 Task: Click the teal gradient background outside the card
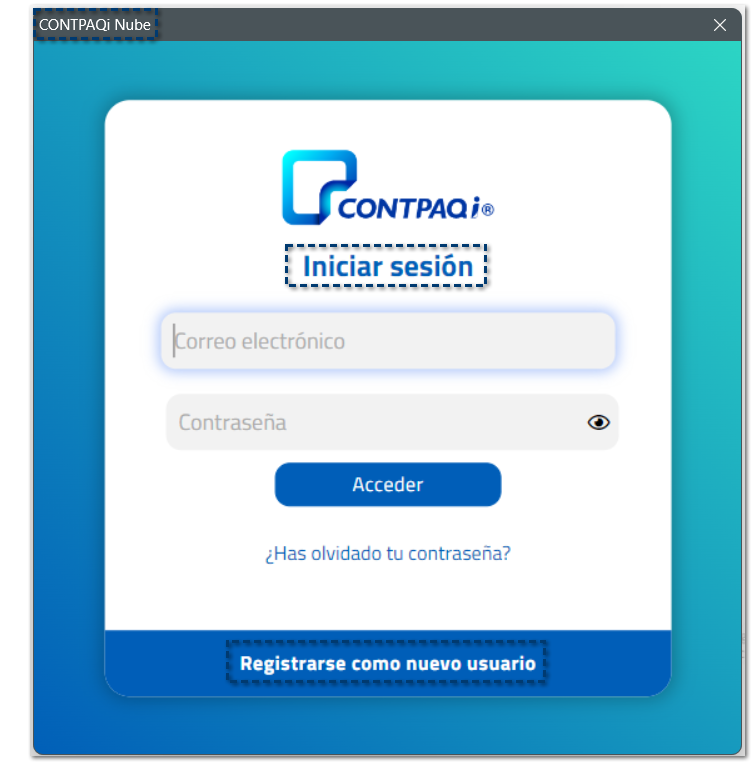(x=68, y=390)
